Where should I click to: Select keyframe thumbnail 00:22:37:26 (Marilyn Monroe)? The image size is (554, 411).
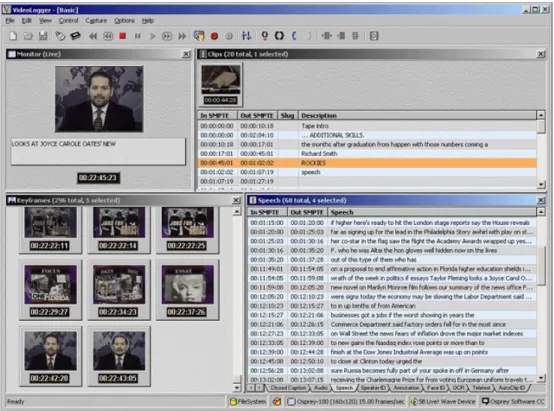coord(188,290)
